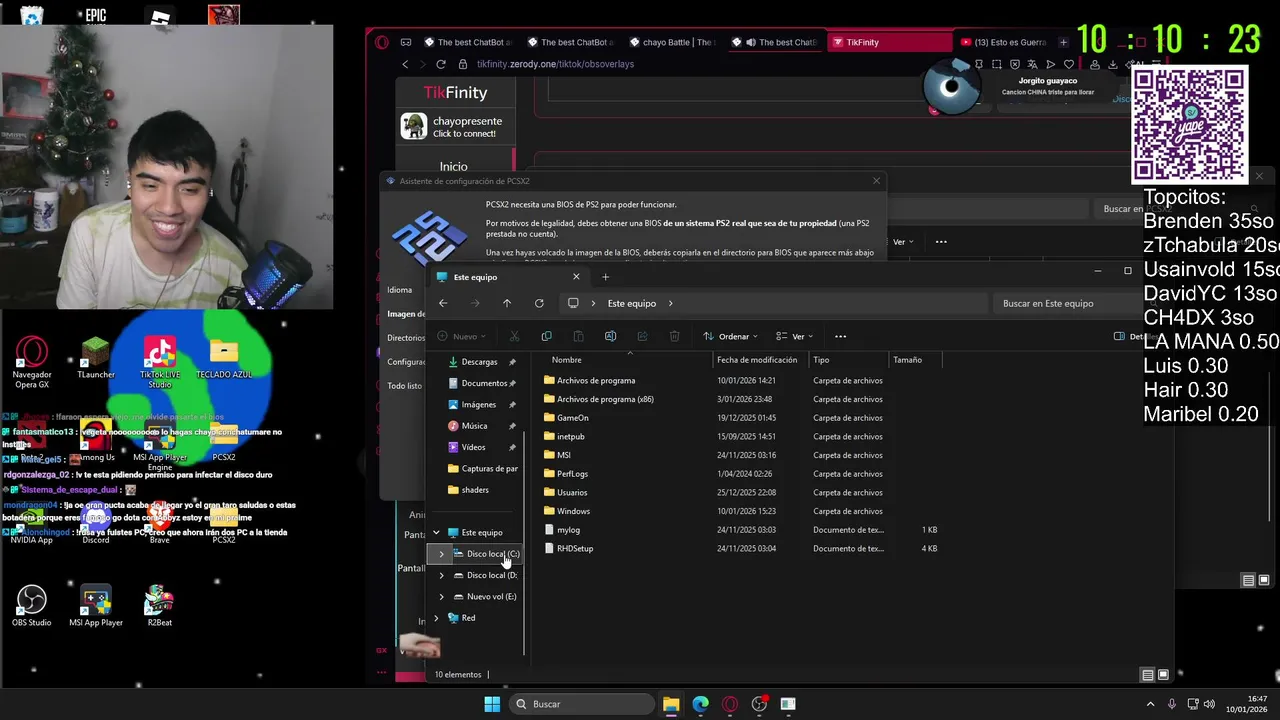Open the Ver view dropdown in front Explorer

coord(795,336)
